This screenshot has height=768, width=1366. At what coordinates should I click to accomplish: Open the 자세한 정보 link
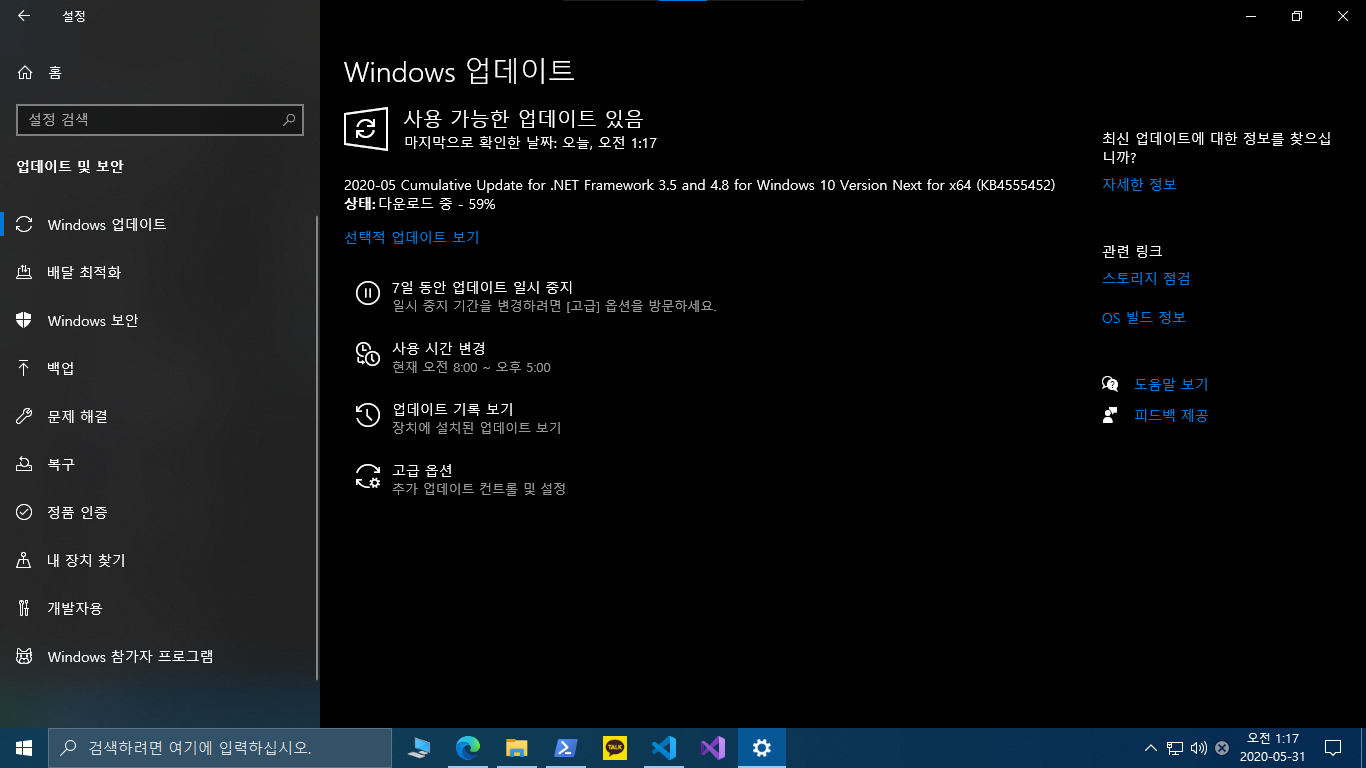click(x=1139, y=184)
